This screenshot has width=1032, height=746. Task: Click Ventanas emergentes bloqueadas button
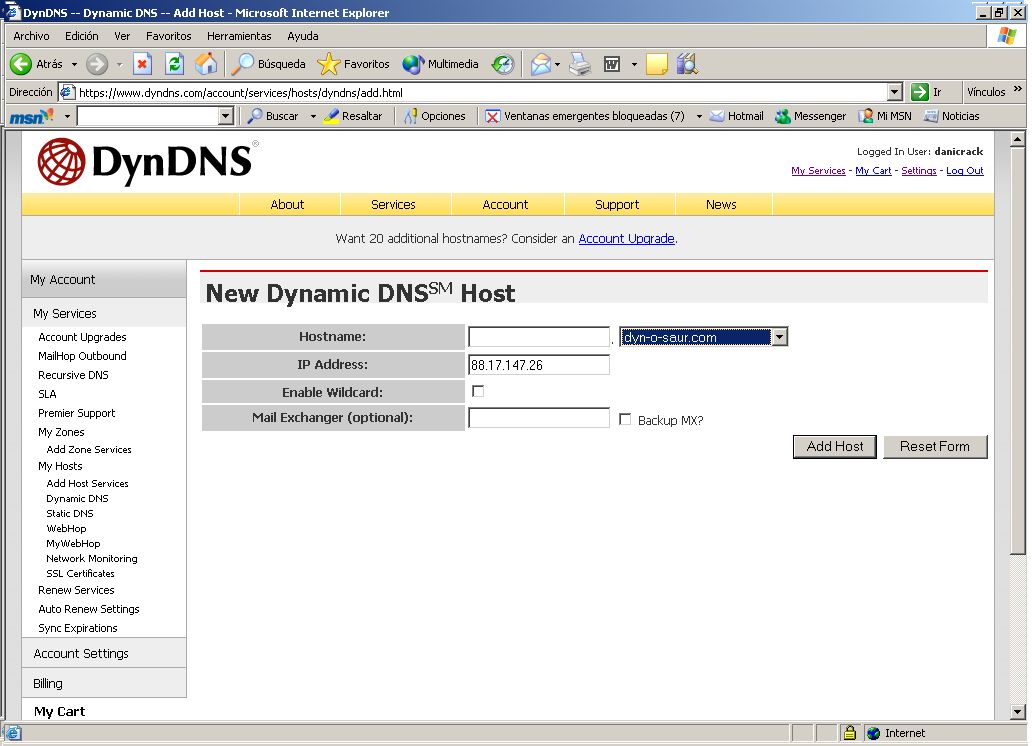pyautogui.click(x=585, y=116)
